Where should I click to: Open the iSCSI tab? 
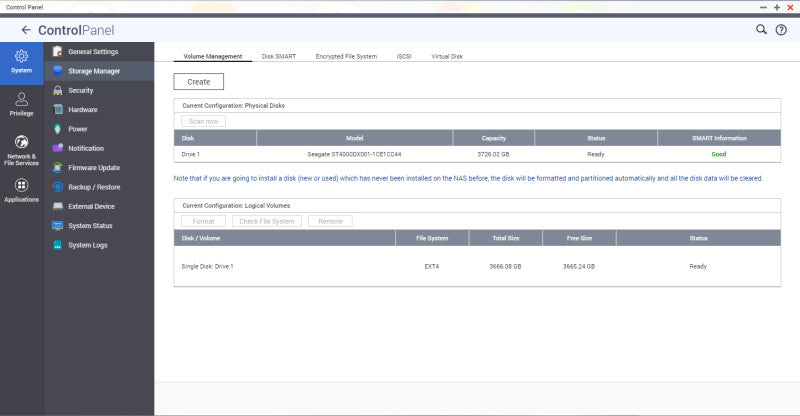click(404, 56)
